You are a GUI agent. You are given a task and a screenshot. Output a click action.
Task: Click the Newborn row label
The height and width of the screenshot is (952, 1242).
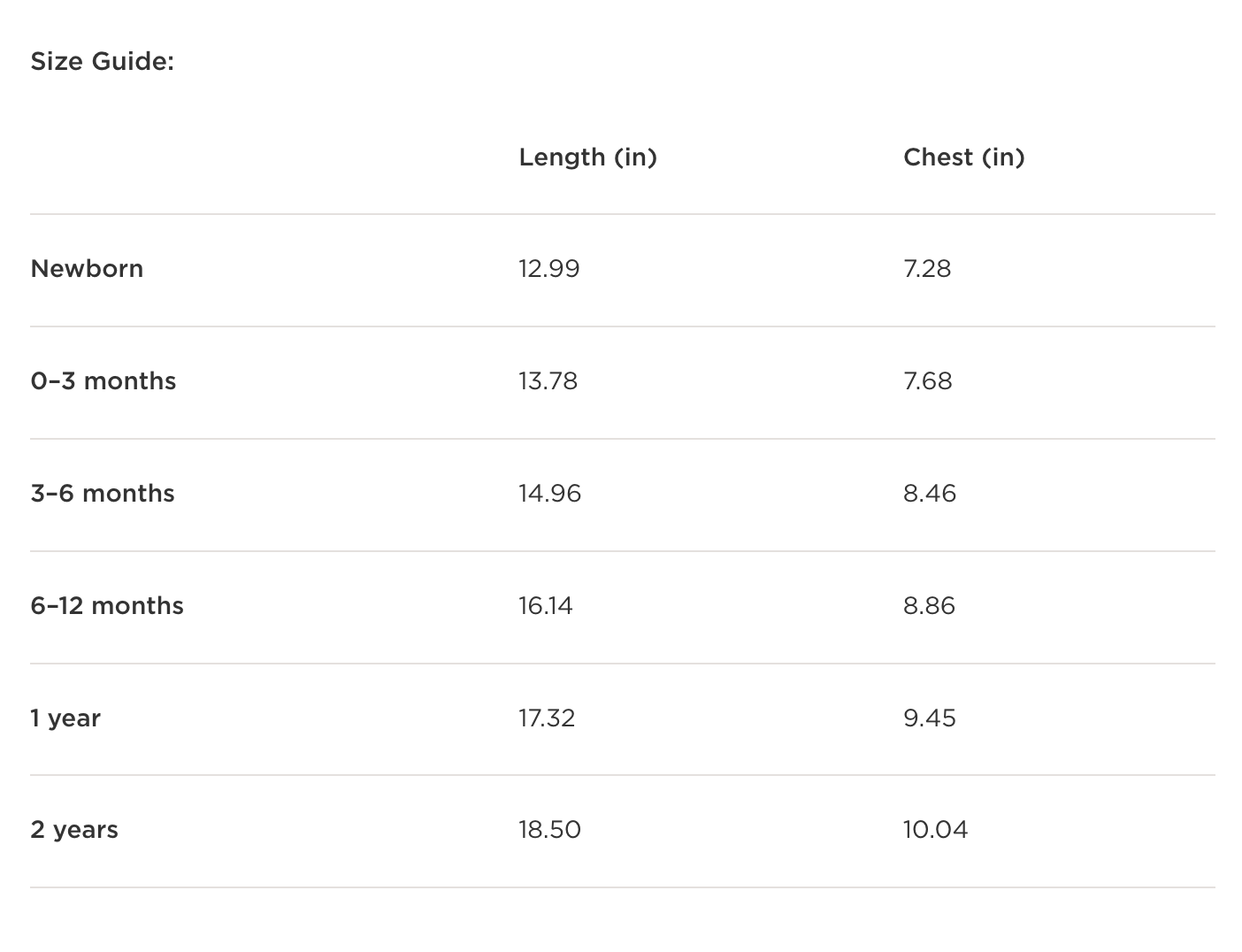(87, 269)
